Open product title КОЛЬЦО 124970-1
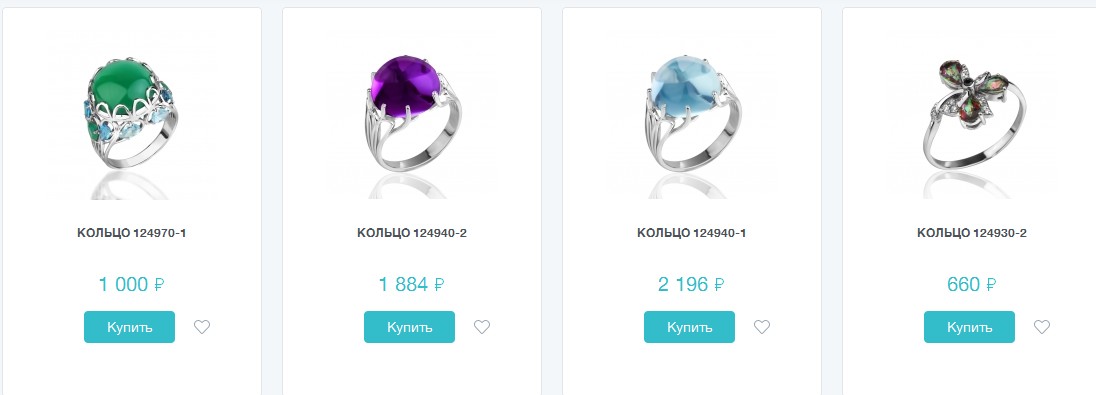Screen dimensions: 1096x395 (132, 233)
